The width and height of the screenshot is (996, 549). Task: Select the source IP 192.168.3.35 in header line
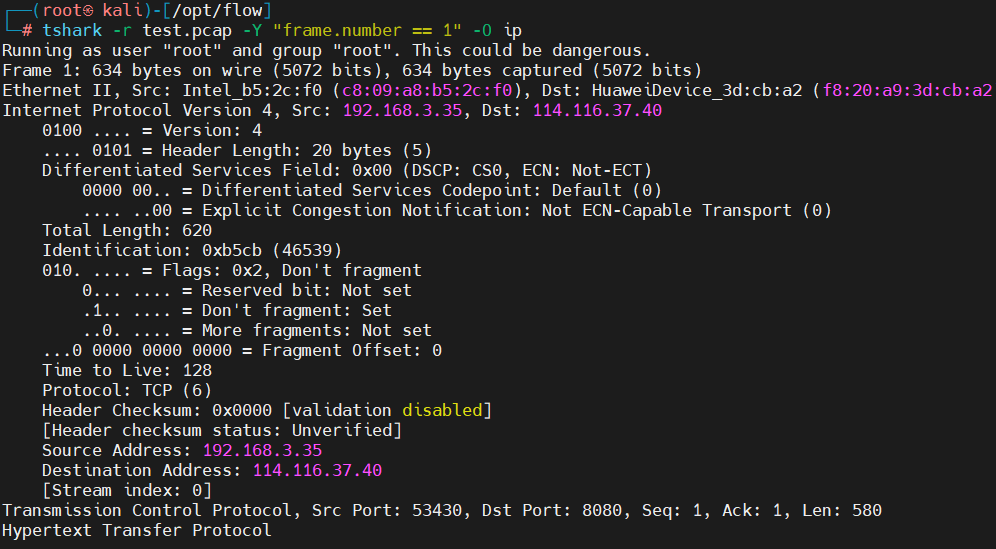403,111
